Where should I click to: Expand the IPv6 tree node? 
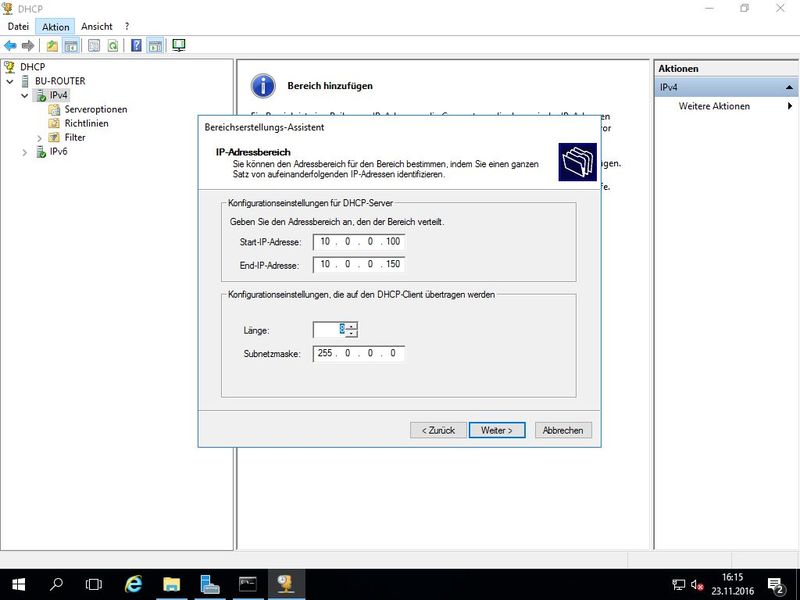pos(26,152)
